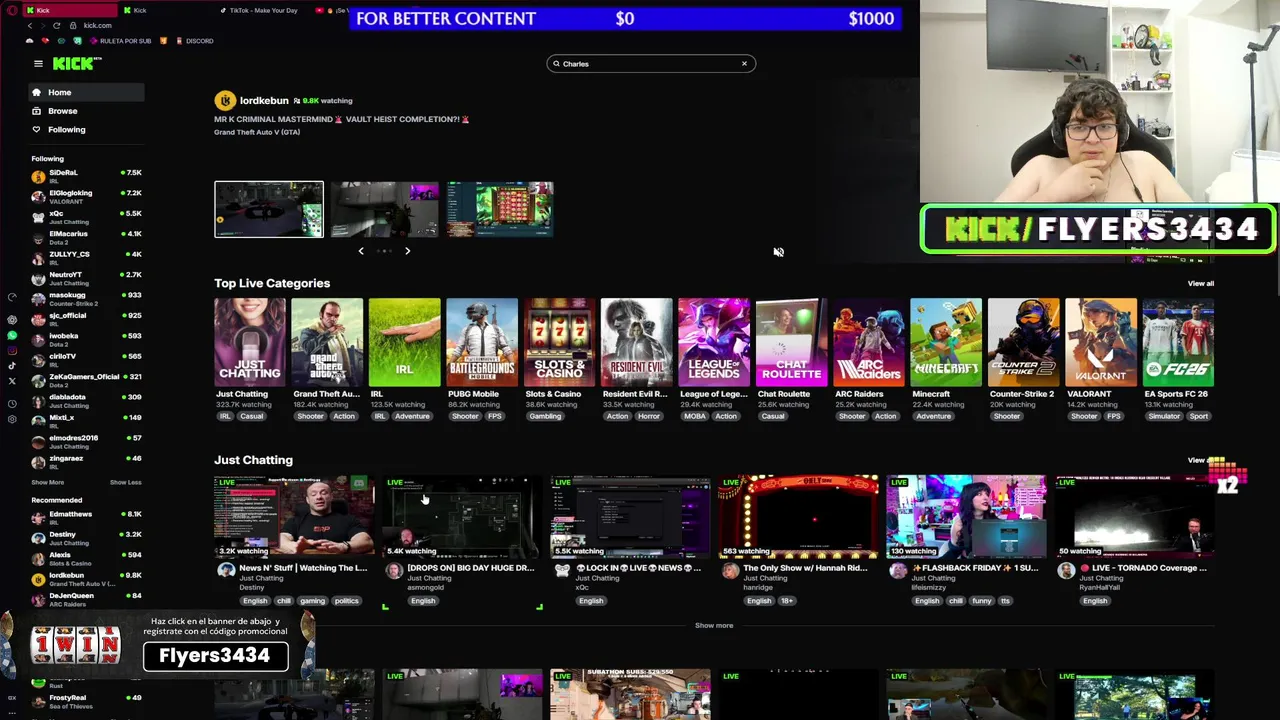Show previous featured stream with left chevron
Viewport: 1280px width, 720px height.
click(361, 251)
